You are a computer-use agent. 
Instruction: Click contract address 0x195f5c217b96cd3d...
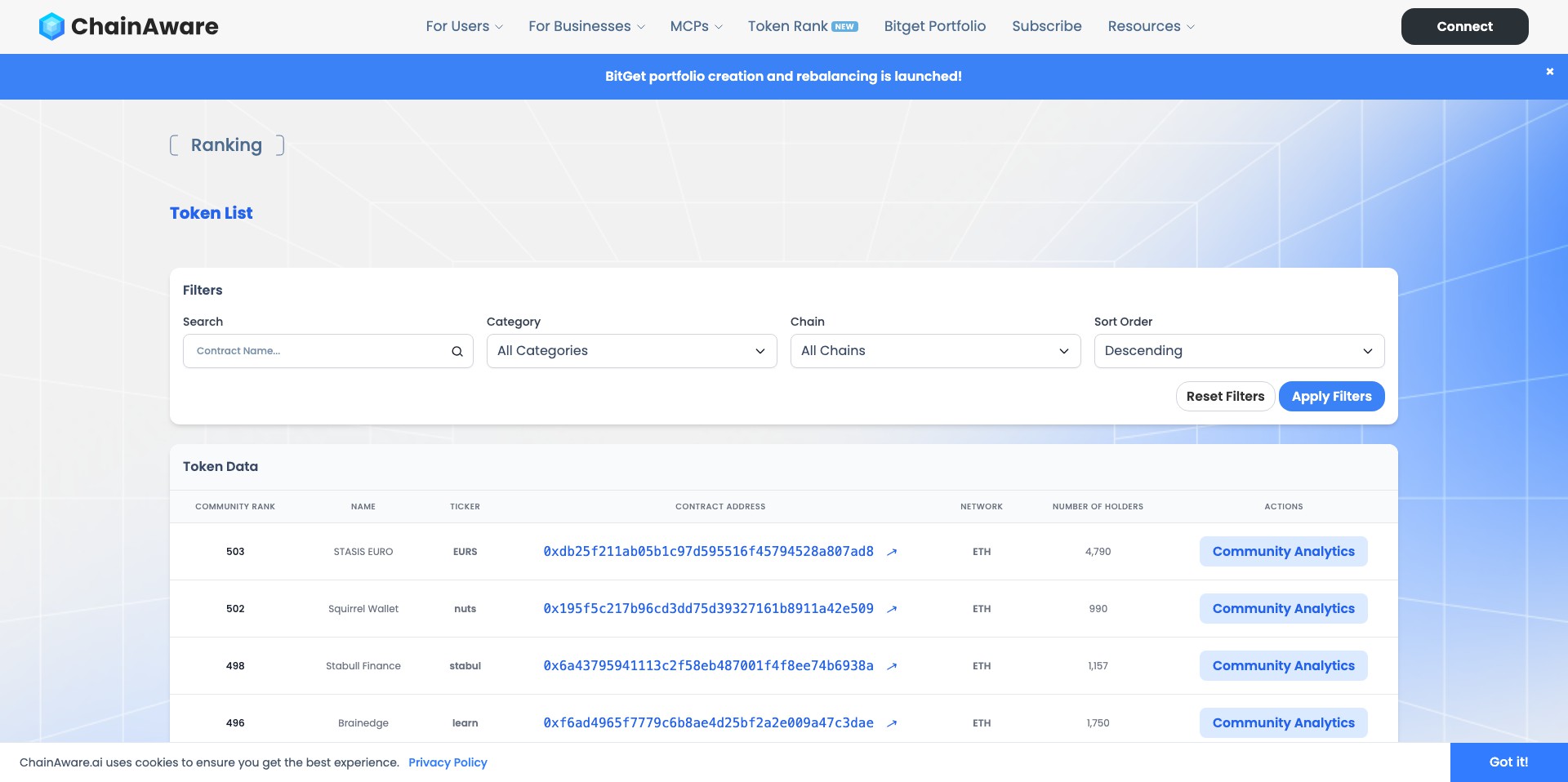pyautogui.click(x=708, y=609)
